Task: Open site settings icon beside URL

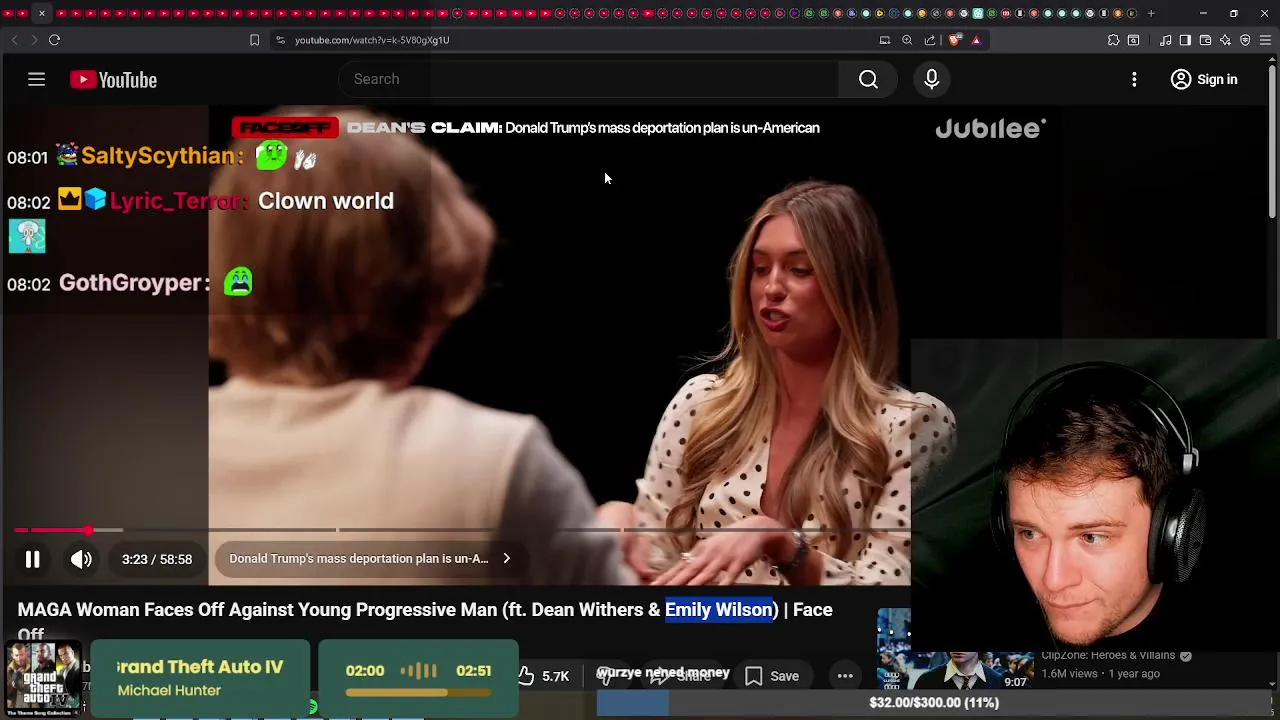Action: (280, 40)
